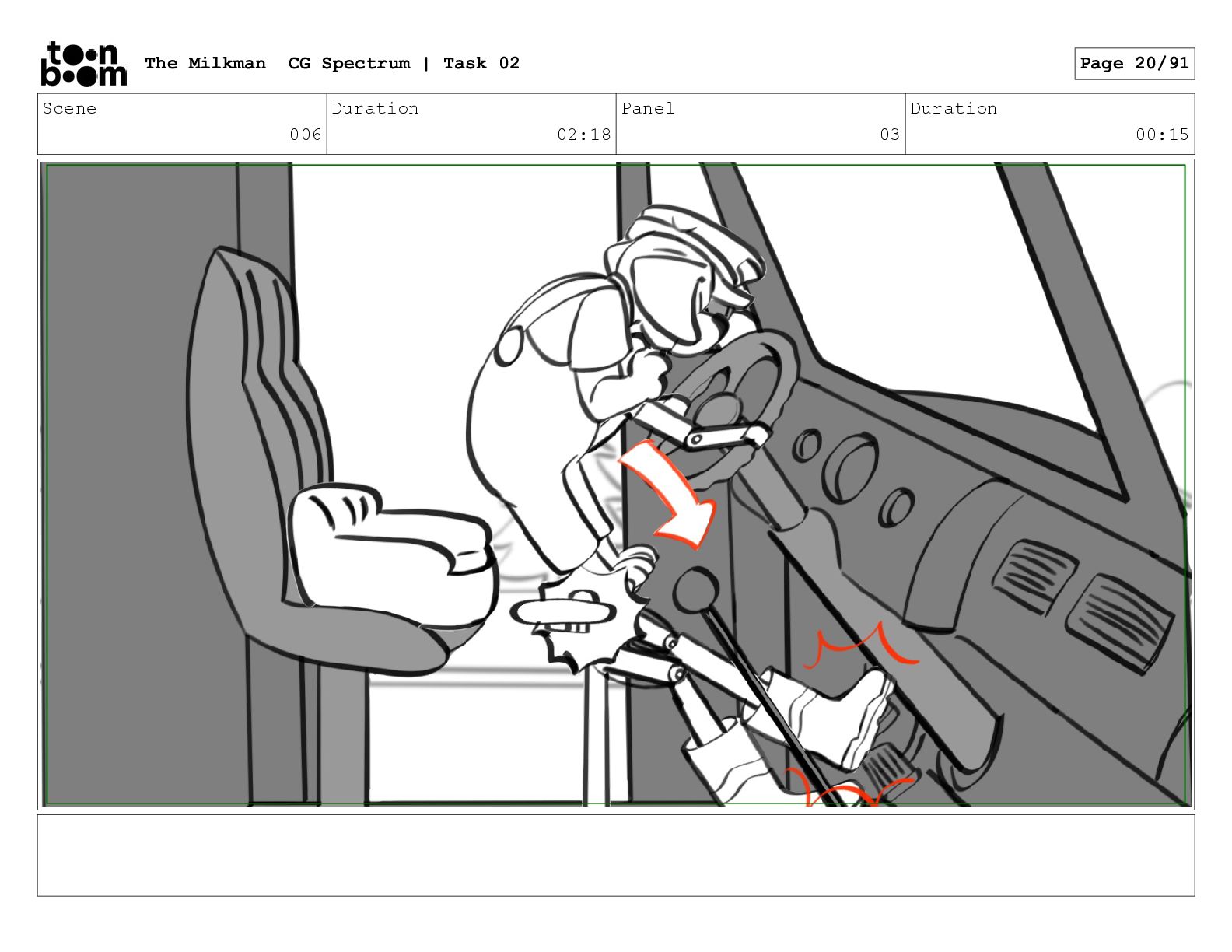
Task: Click the scene duration value "02:18"
Action: click(x=584, y=135)
